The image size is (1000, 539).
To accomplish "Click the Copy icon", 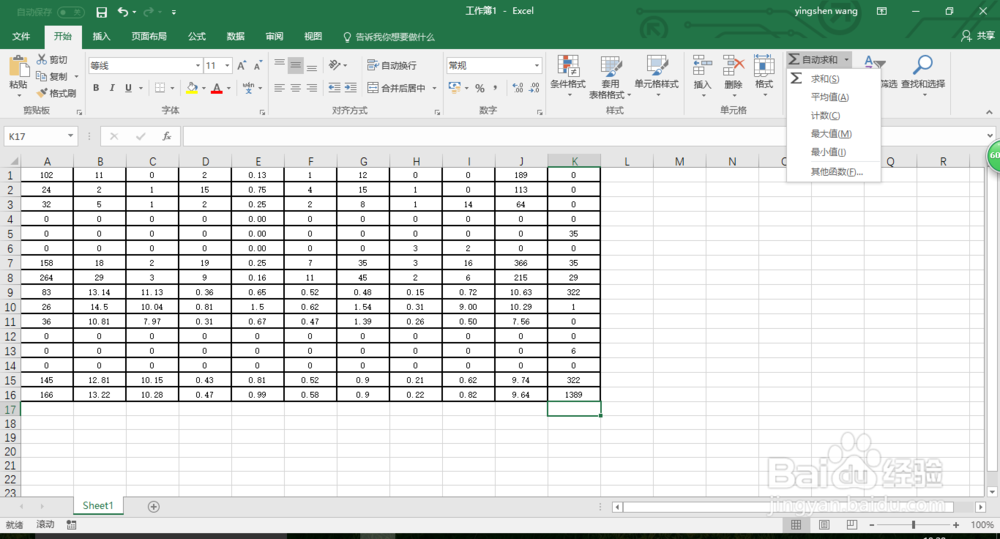I will (x=41, y=76).
